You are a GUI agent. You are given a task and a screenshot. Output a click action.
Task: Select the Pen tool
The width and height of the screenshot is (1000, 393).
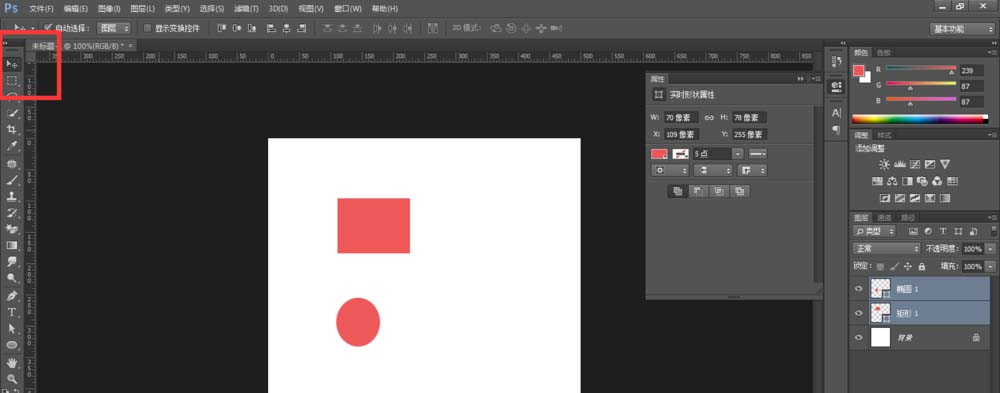coord(11,296)
